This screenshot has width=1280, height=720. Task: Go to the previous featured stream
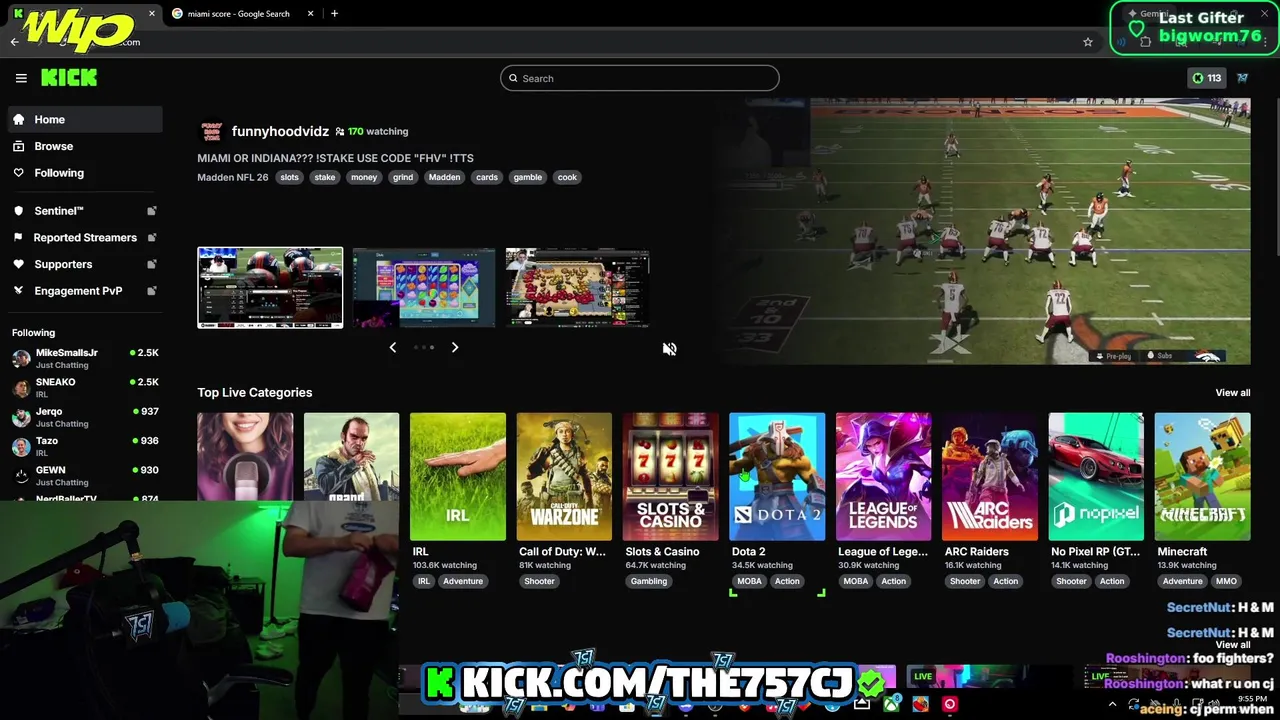[393, 347]
